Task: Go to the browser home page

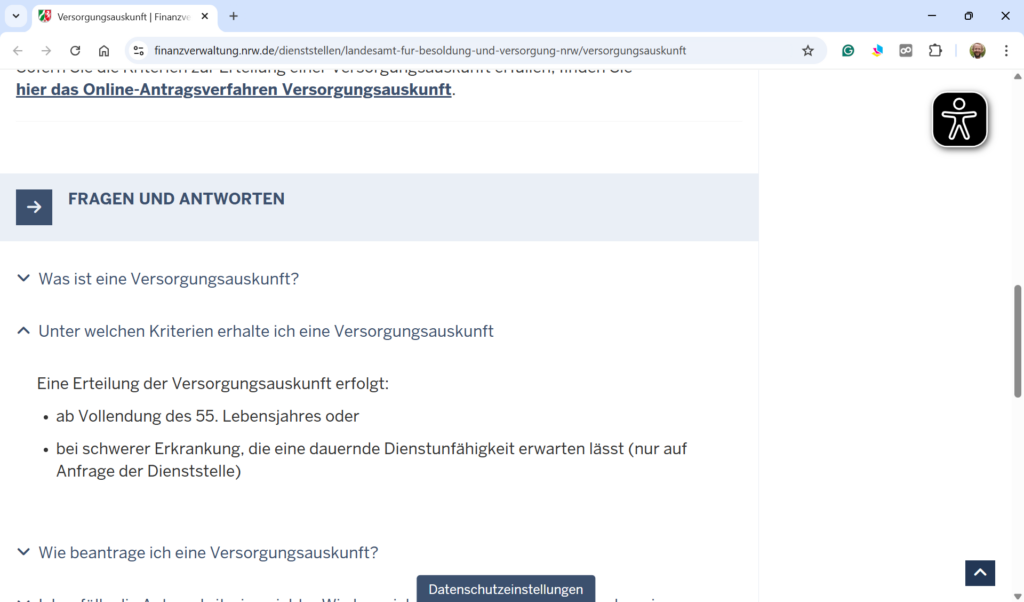Action: (x=104, y=51)
